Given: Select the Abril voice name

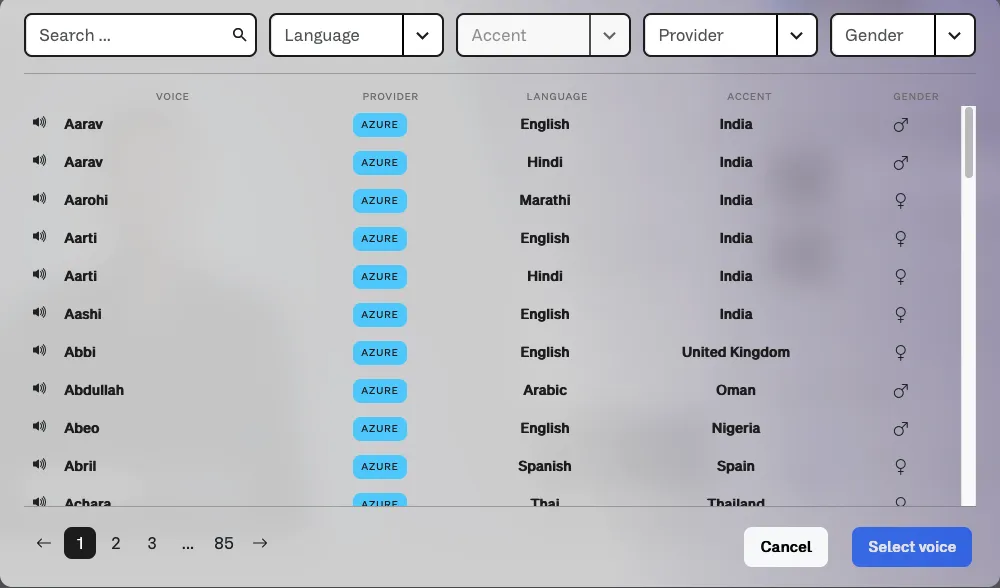Looking at the screenshot, I should 80,466.
